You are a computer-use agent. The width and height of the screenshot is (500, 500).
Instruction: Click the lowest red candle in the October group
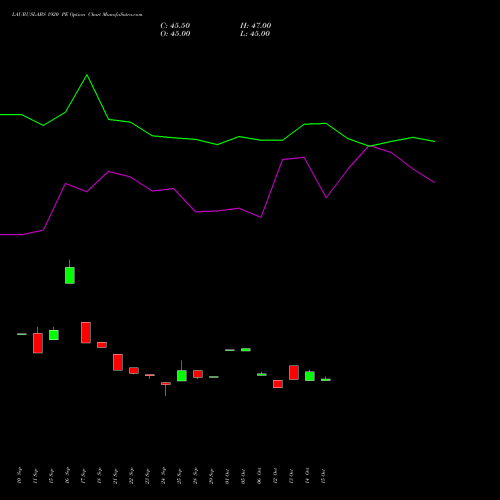278,384
